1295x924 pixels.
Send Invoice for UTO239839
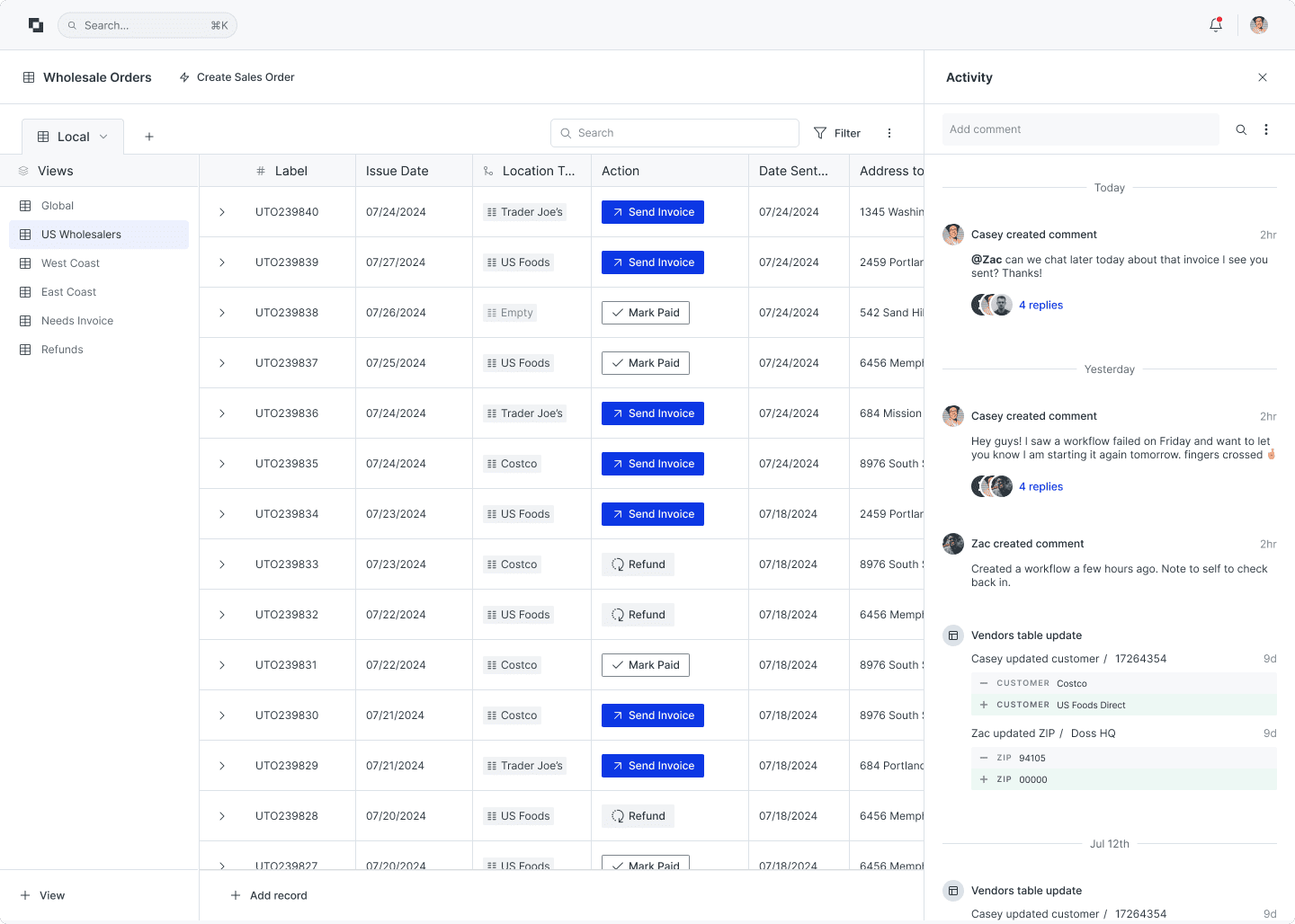click(653, 262)
